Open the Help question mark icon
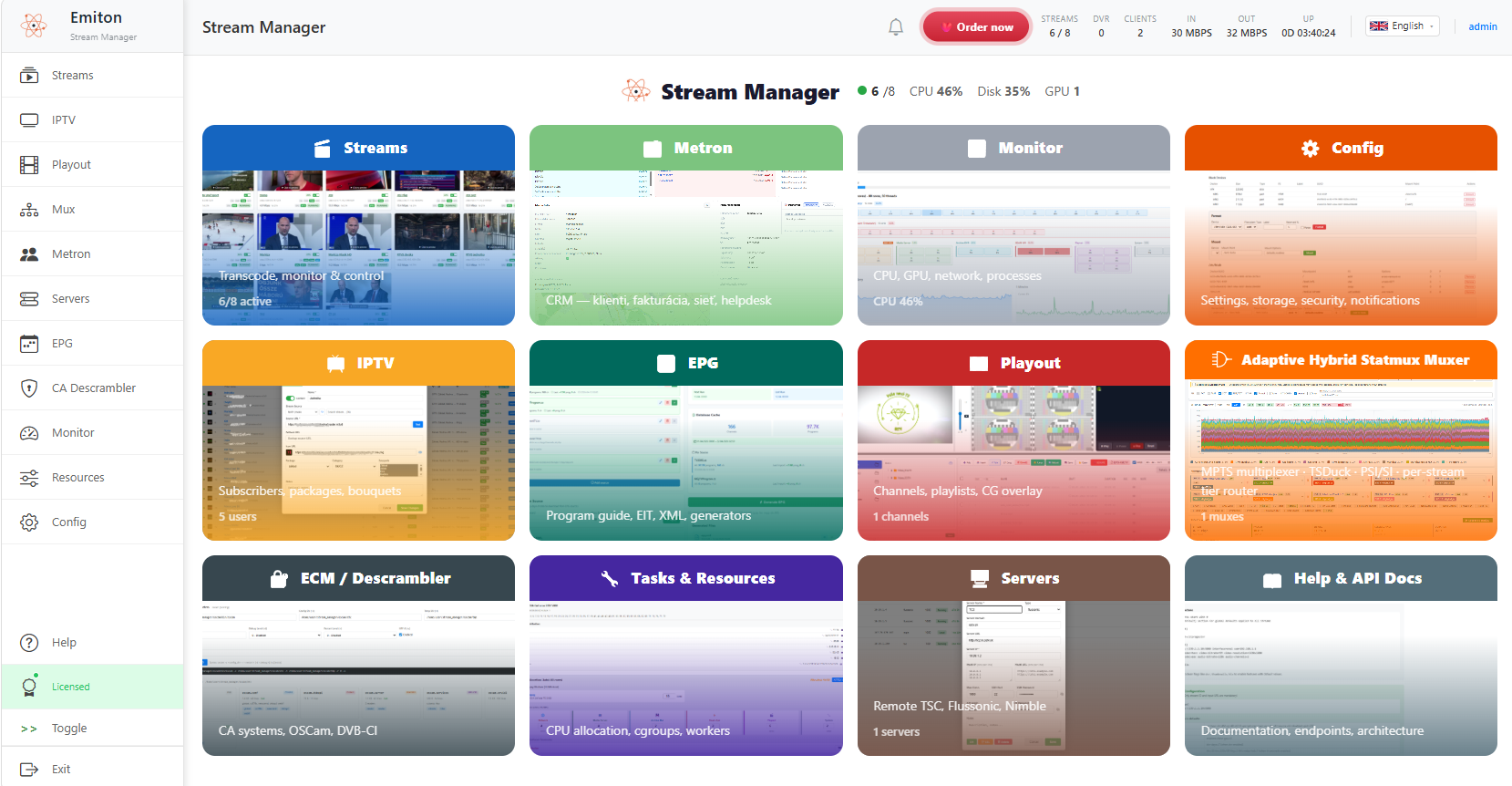 pos(29,643)
